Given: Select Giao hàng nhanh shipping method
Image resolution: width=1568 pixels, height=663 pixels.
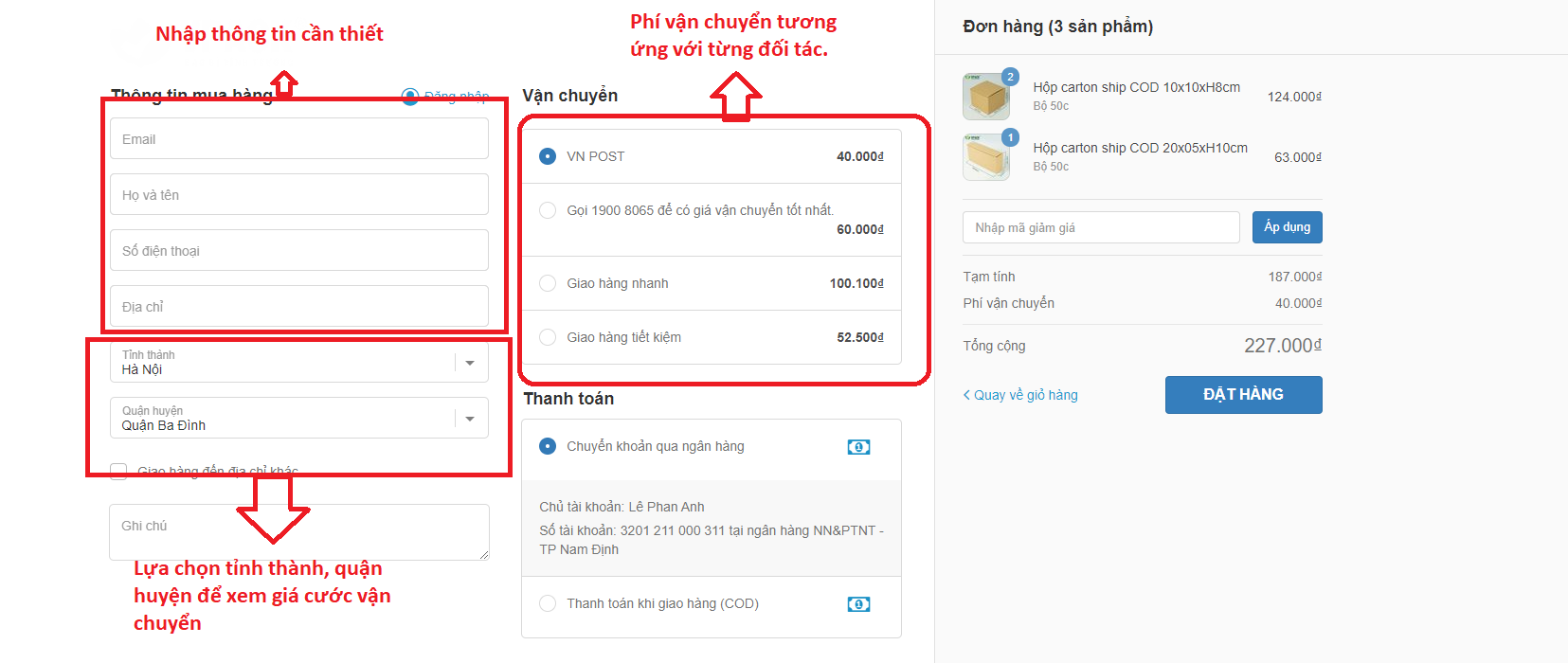Looking at the screenshot, I should click(548, 283).
